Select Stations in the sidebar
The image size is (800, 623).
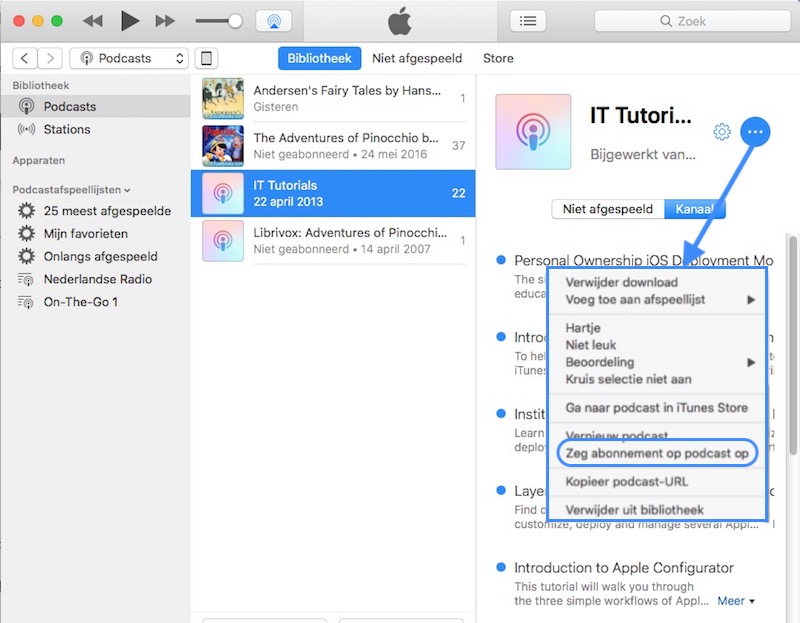pos(95,129)
